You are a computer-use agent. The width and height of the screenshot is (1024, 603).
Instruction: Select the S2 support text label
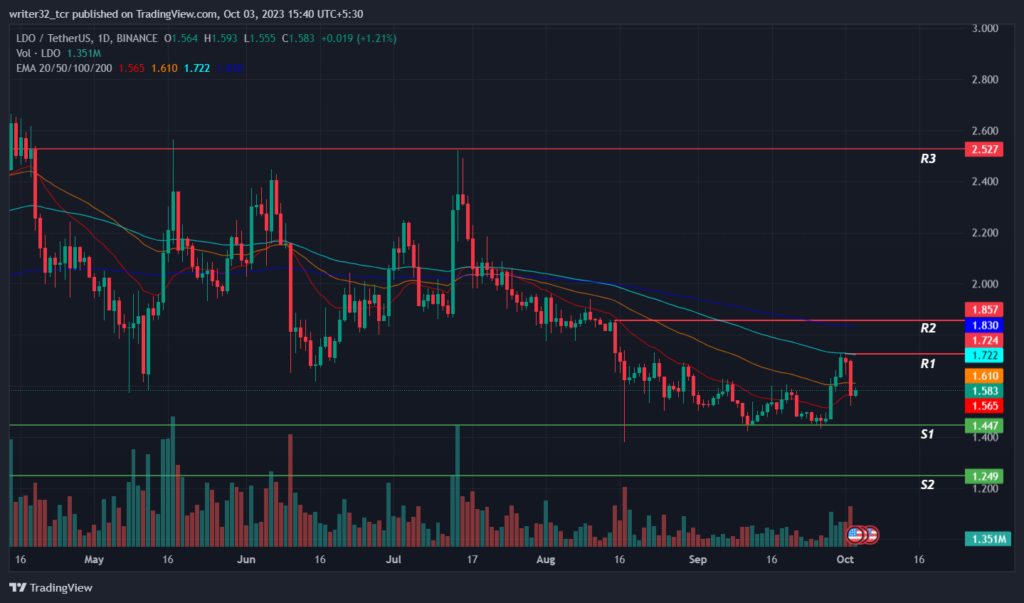(927, 484)
